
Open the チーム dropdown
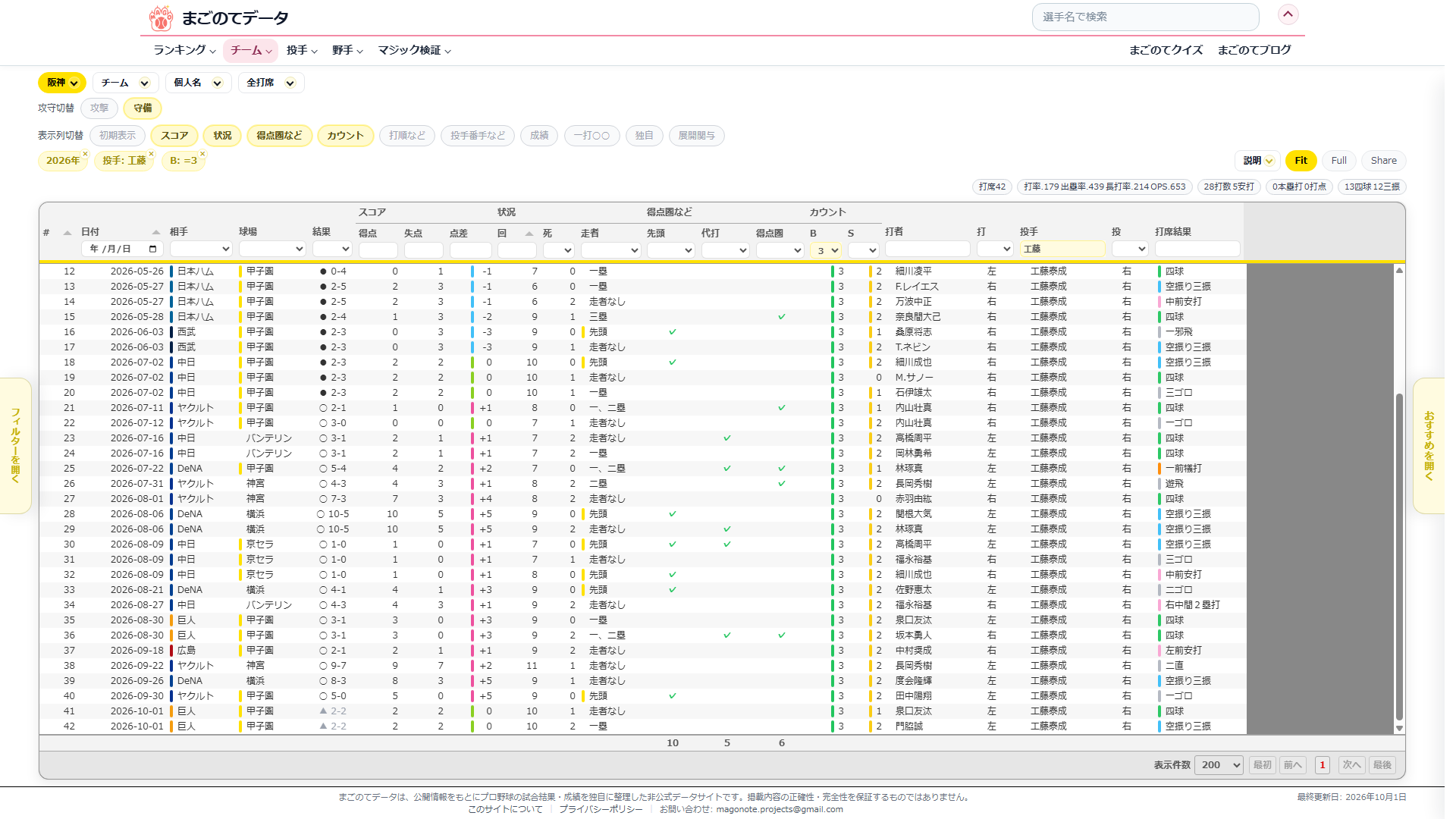[125, 83]
